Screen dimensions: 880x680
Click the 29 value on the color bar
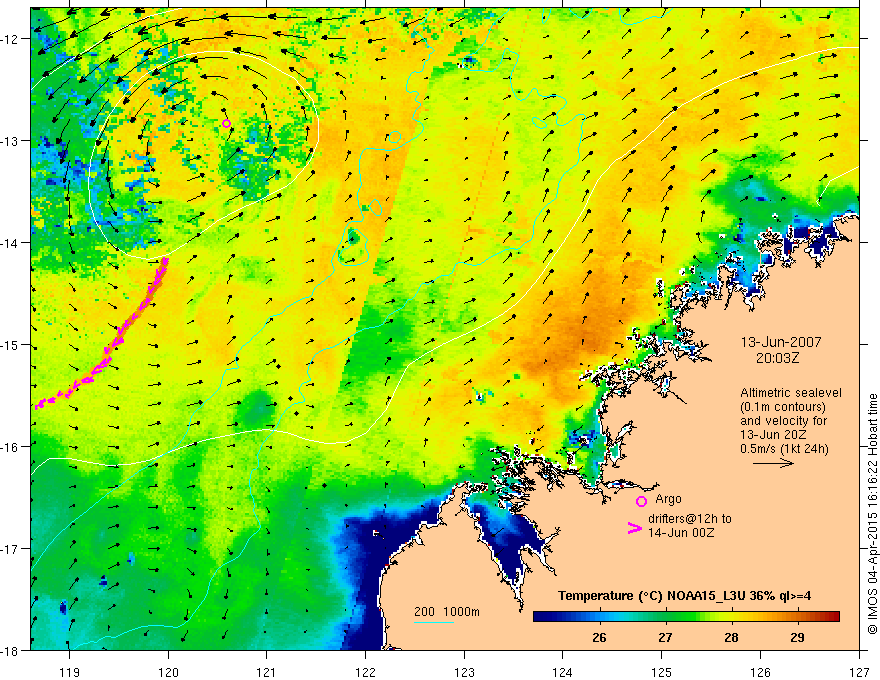797,638
